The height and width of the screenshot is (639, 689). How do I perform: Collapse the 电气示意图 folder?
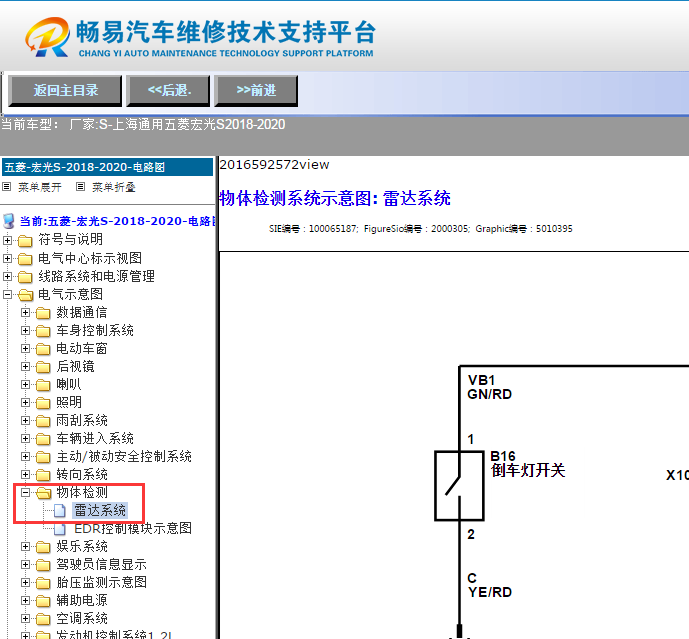click(x=7, y=294)
